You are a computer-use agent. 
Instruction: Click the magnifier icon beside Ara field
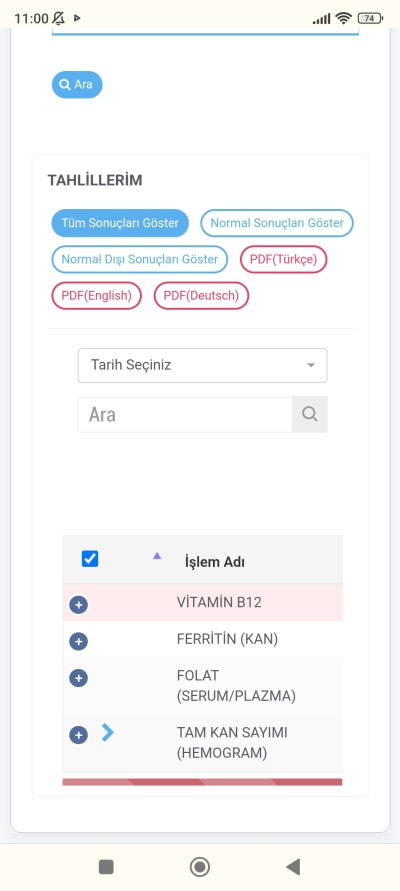pyautogui.click(x=310, y=414)
